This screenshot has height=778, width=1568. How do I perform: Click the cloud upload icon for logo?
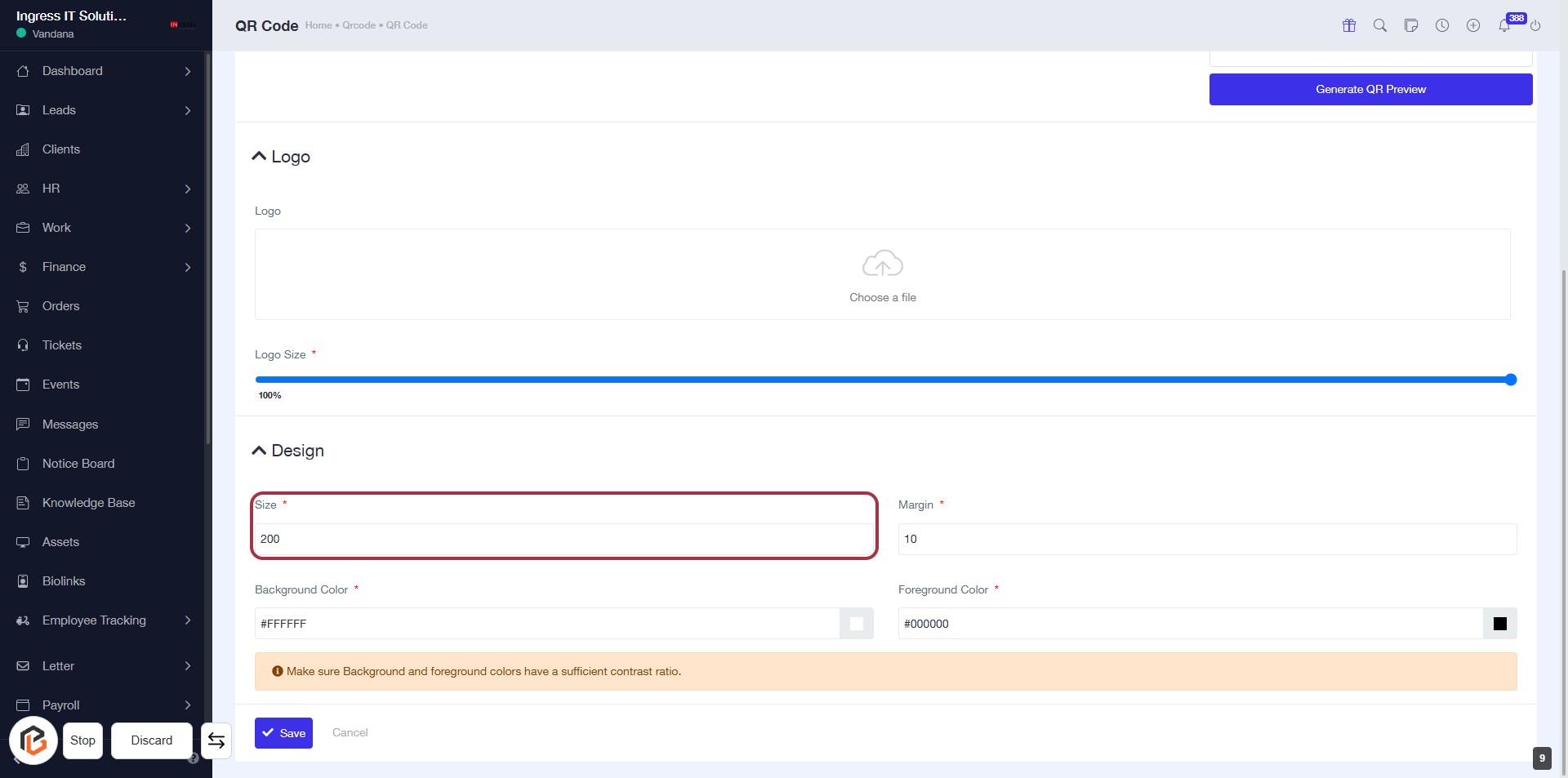click(x=882, y=264)
